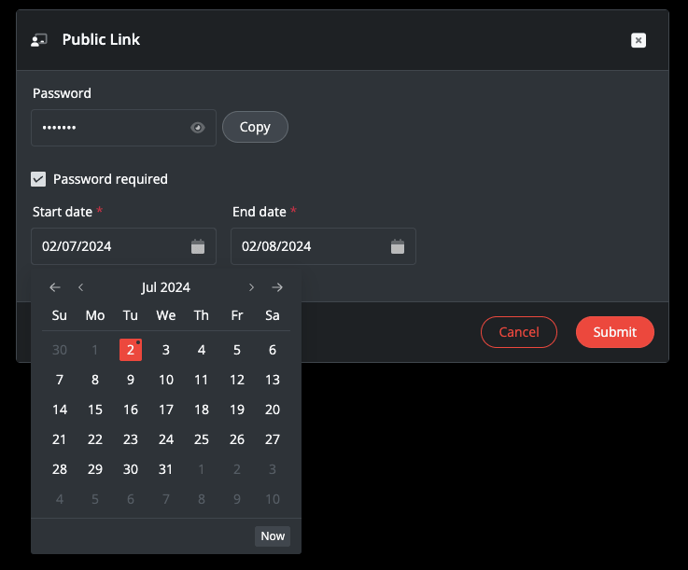Click the Start date input field

pyautogui.click(x=124, y=246)
